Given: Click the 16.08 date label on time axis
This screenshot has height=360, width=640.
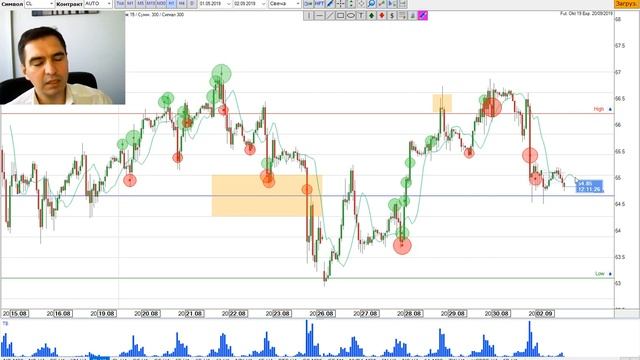Looking at the screenshot, I should point(63,313).
